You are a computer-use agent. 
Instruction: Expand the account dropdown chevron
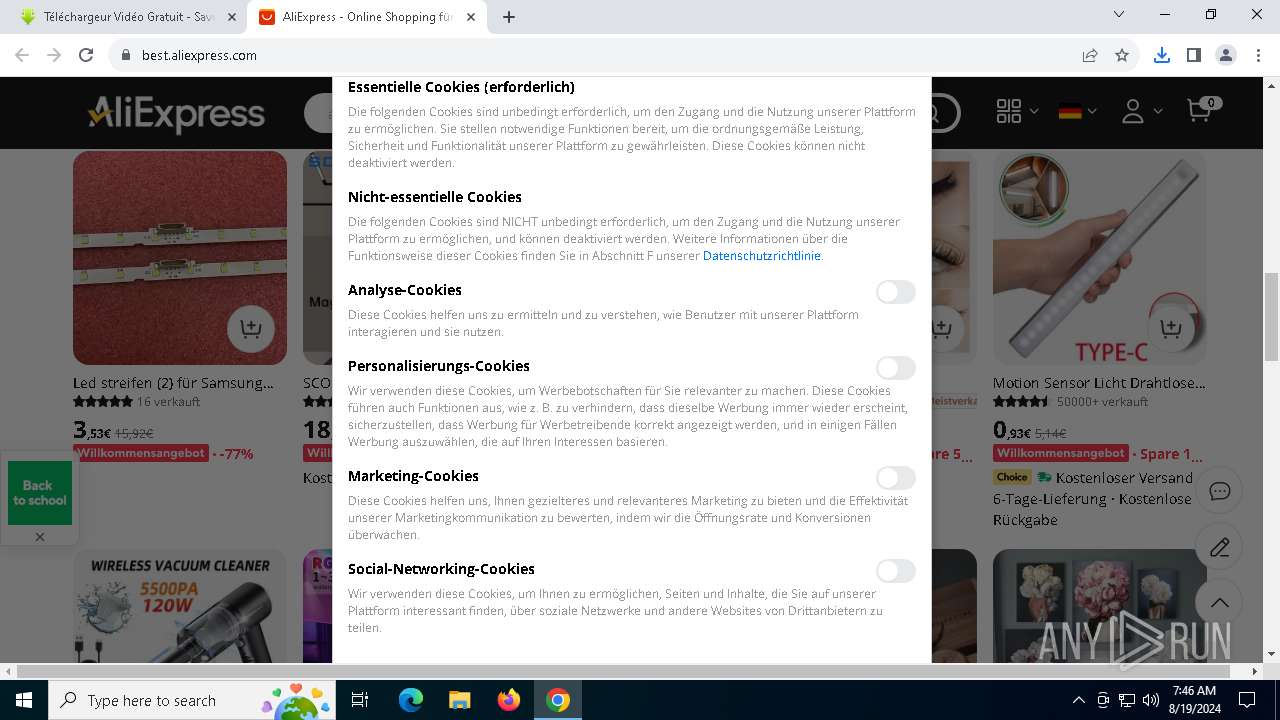pyautogui.click(x=1158, y=111)
